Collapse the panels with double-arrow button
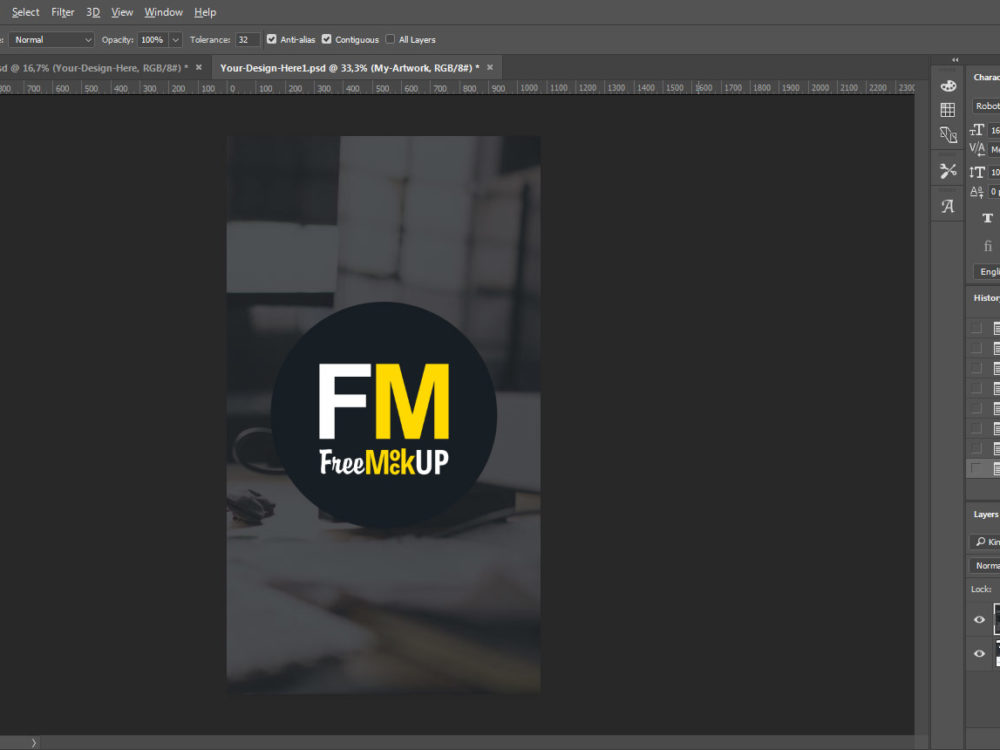 click(955, 60)
